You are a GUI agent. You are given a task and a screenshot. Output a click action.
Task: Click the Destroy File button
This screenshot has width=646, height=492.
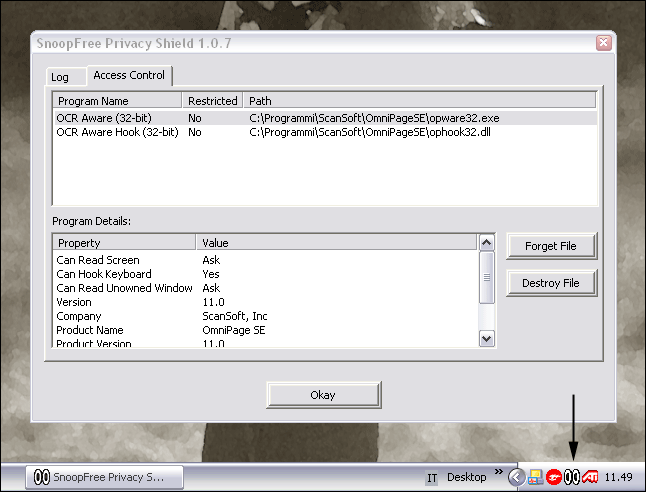coord(551,283)
